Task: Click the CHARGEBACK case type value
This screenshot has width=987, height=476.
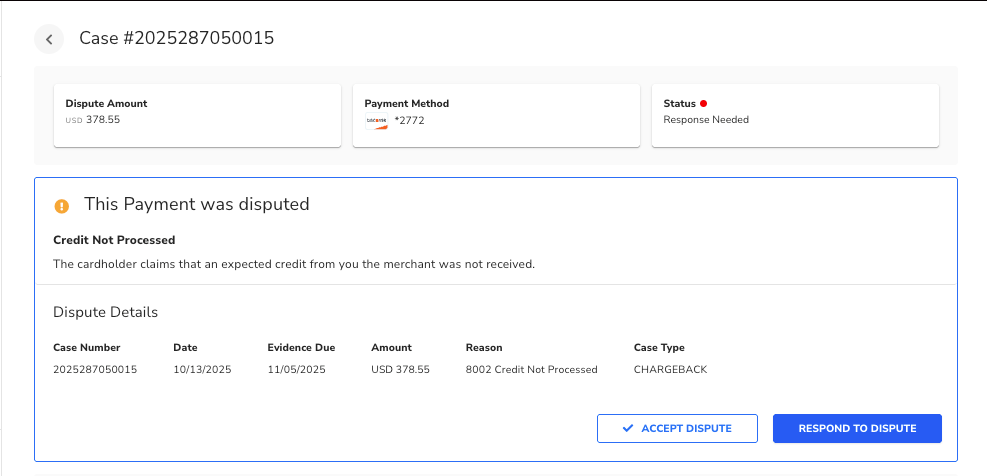Action: pyautogui.click(x=670, y=370)
